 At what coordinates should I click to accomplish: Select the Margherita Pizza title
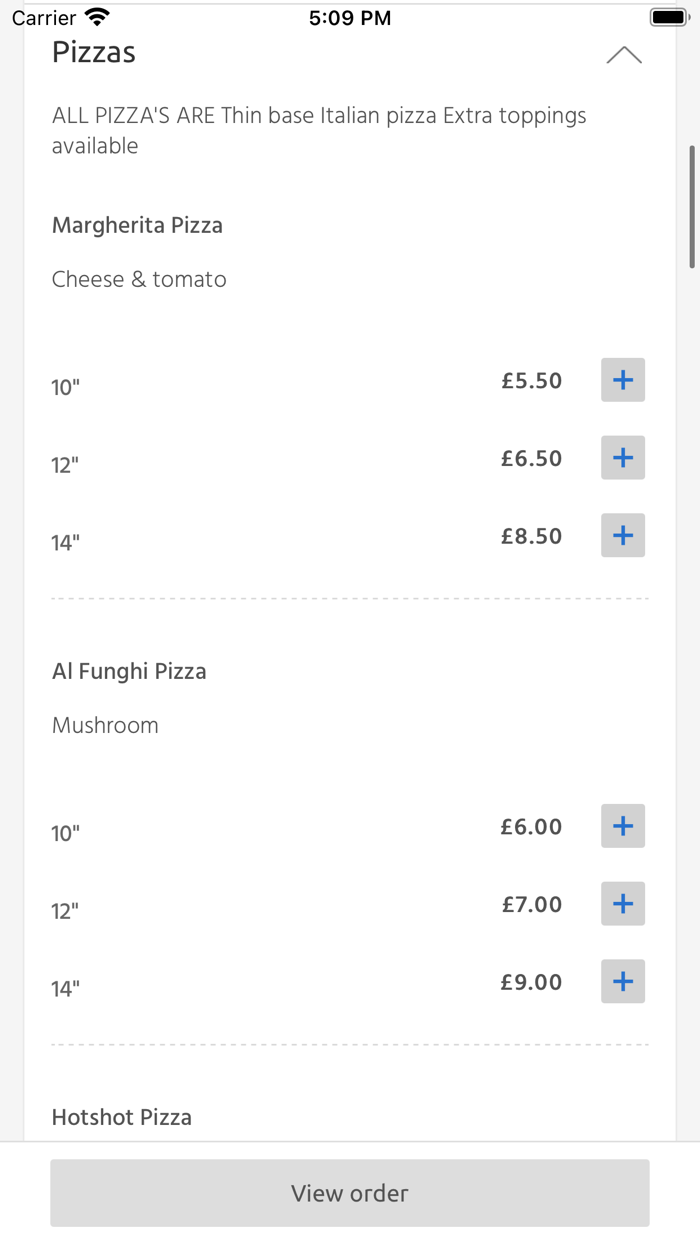[x=137, y=225]
